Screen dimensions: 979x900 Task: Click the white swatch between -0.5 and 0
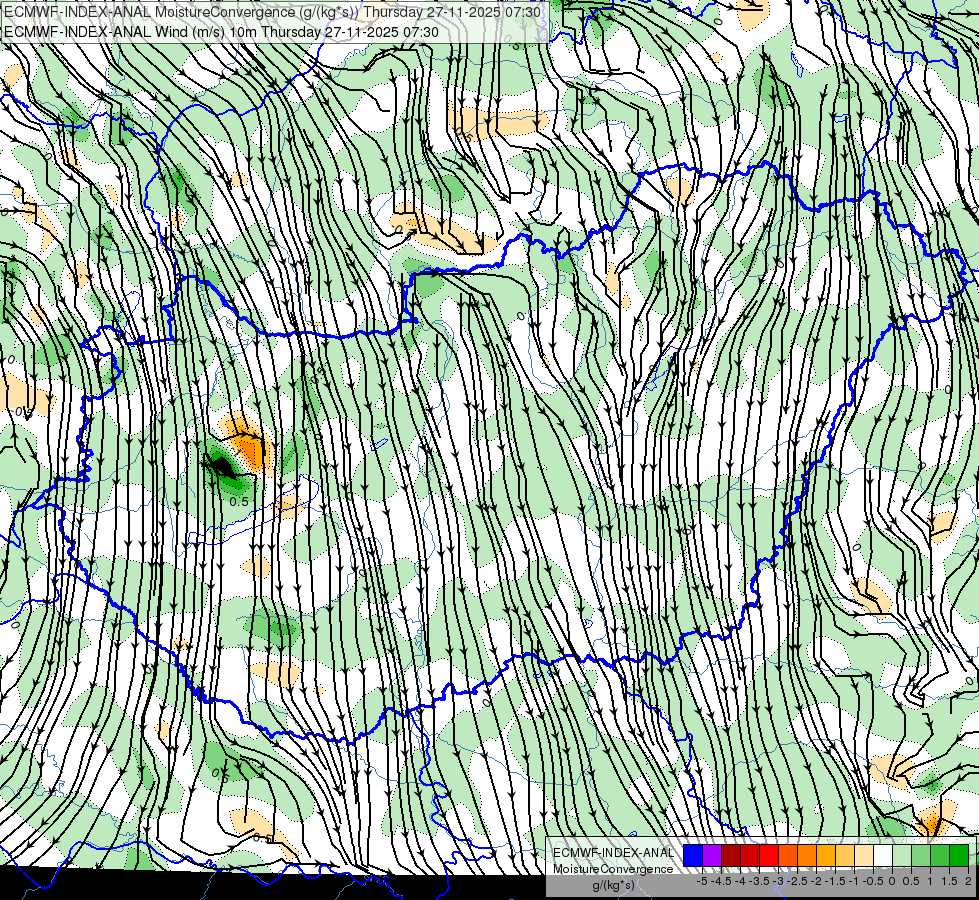883,855
